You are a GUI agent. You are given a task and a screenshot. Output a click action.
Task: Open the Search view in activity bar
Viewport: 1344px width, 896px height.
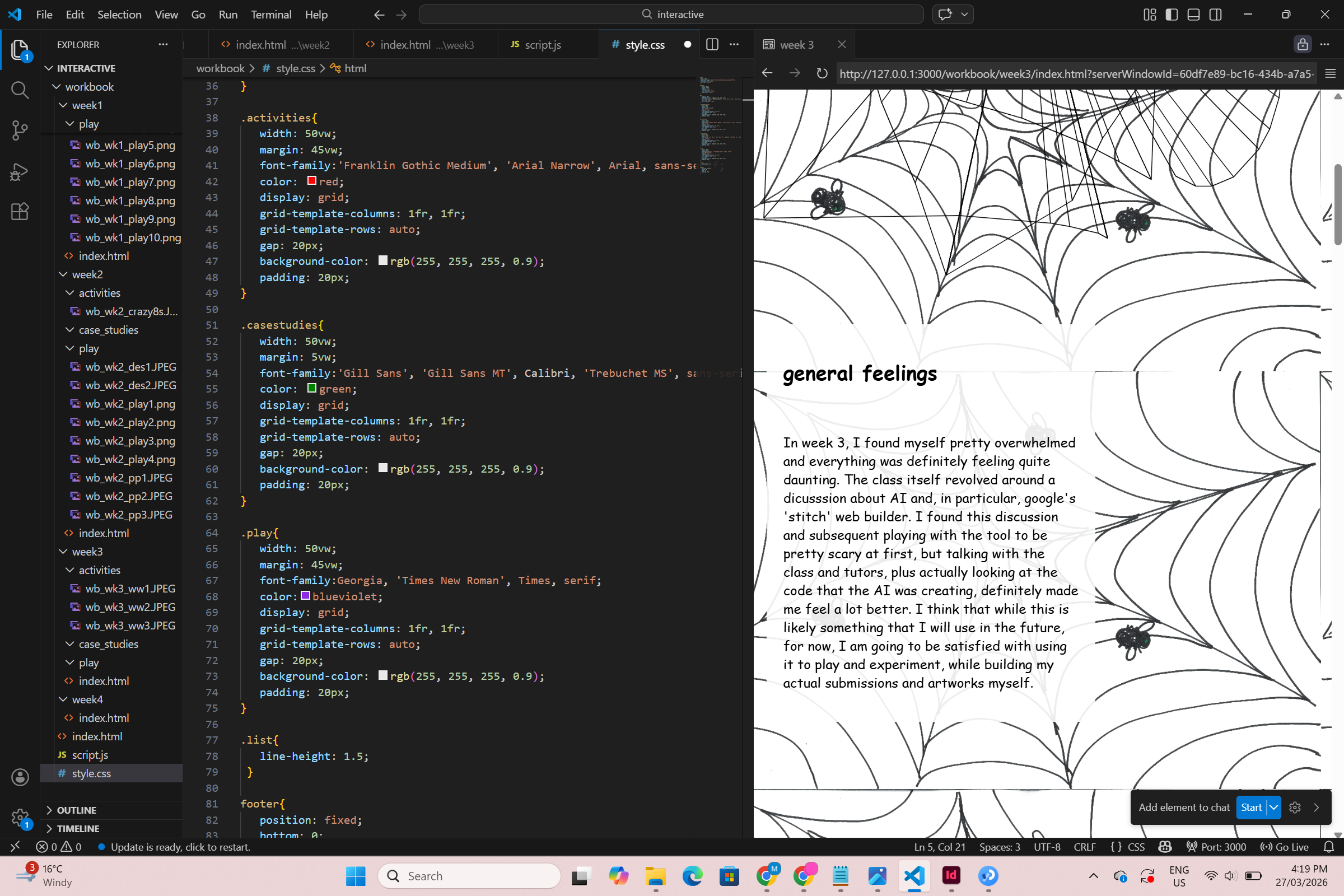tap(20, 90)
